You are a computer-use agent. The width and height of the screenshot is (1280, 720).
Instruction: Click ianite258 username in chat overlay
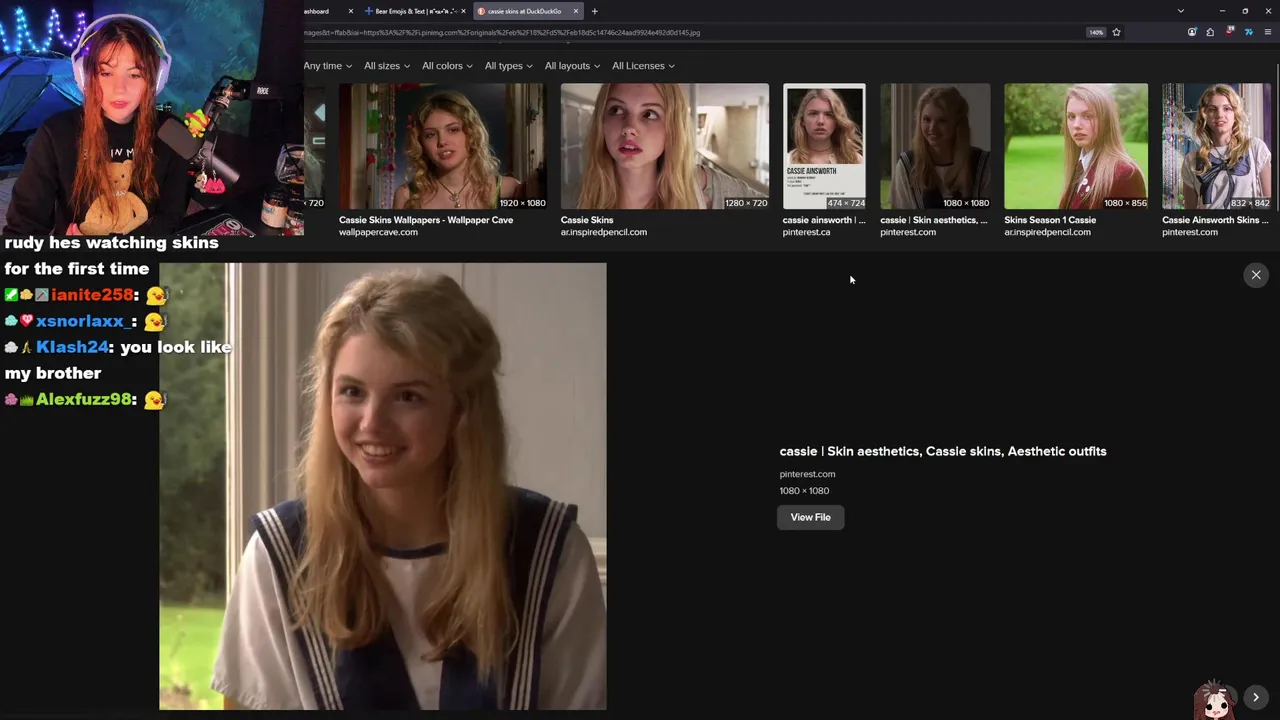click(x=92, y=295)
